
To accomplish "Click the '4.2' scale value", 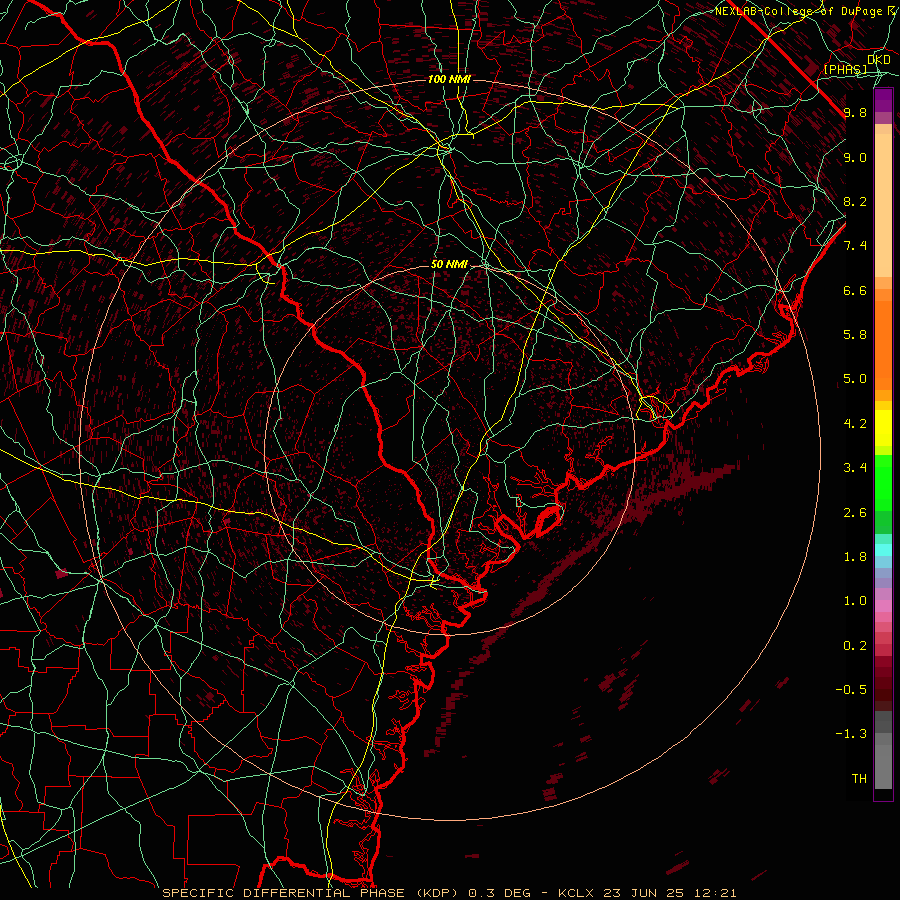I will 855,424.
